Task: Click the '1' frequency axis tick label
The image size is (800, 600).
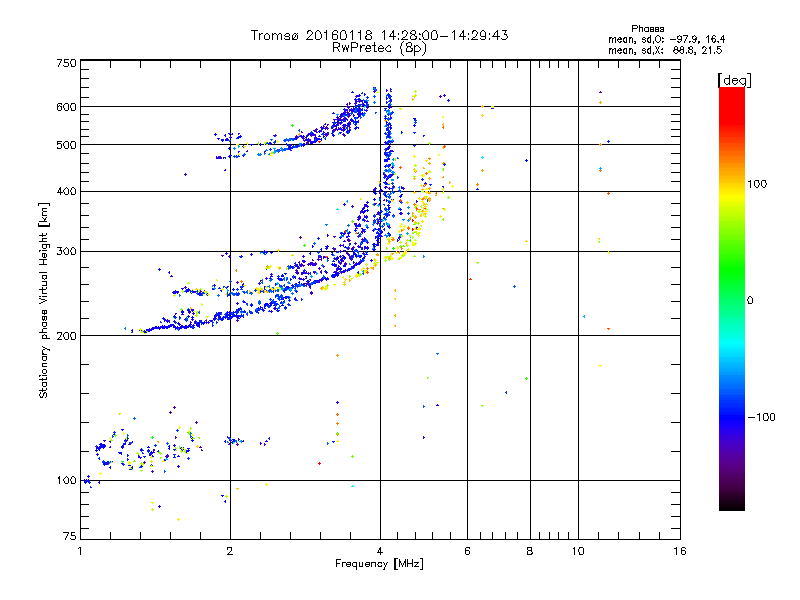Action: pyautogui.click(x=80, y=551)
